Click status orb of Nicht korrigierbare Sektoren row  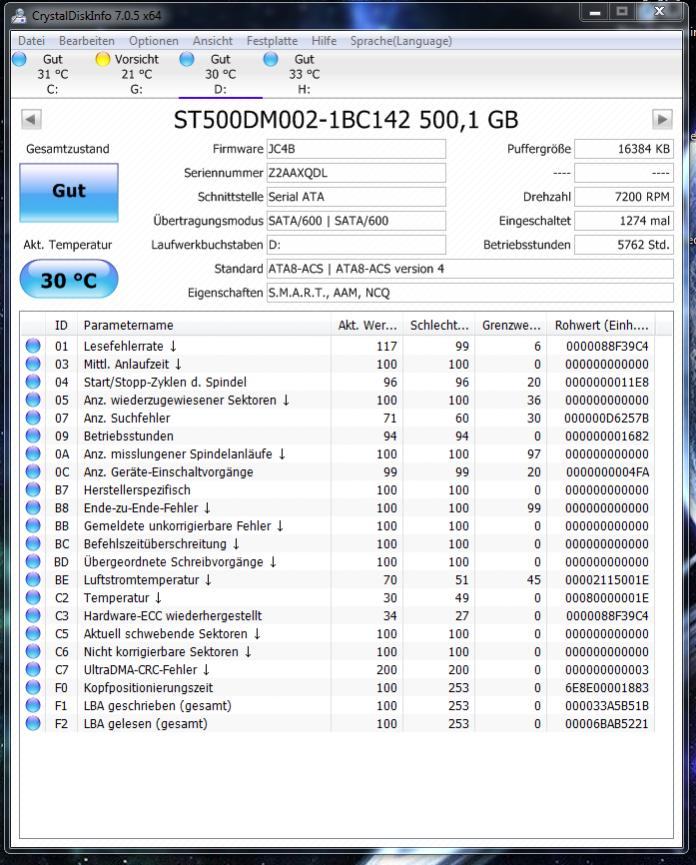[33, 652]
